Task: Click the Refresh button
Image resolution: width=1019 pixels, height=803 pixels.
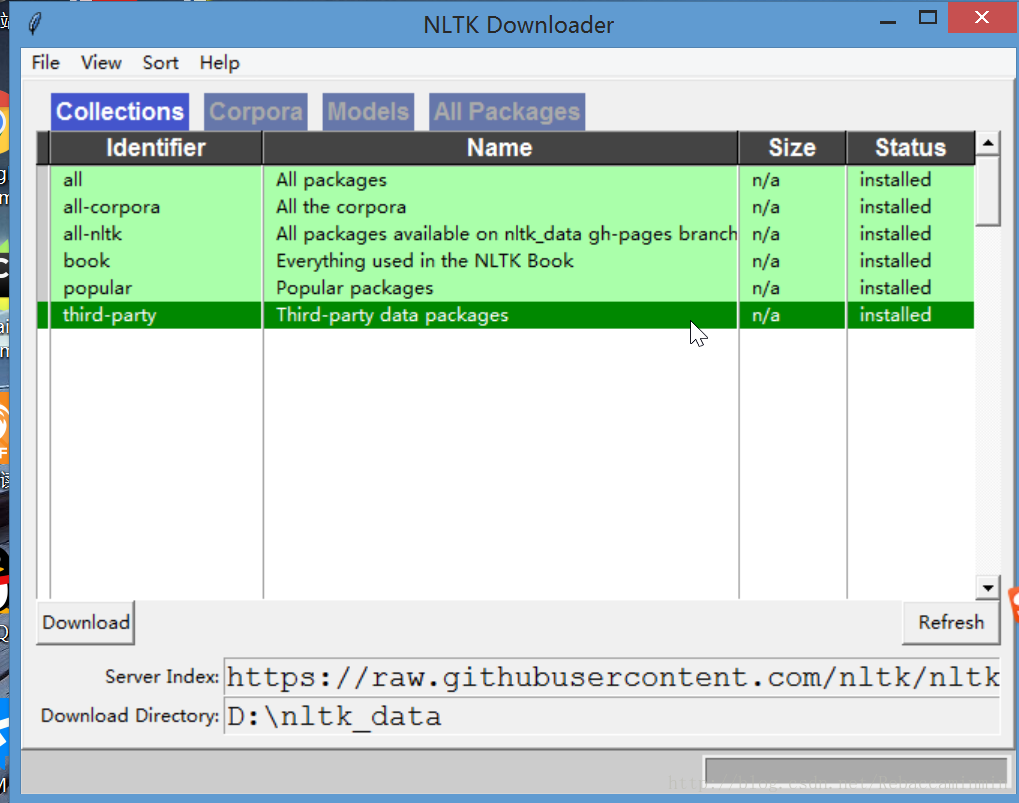Action: coord(951,622)
